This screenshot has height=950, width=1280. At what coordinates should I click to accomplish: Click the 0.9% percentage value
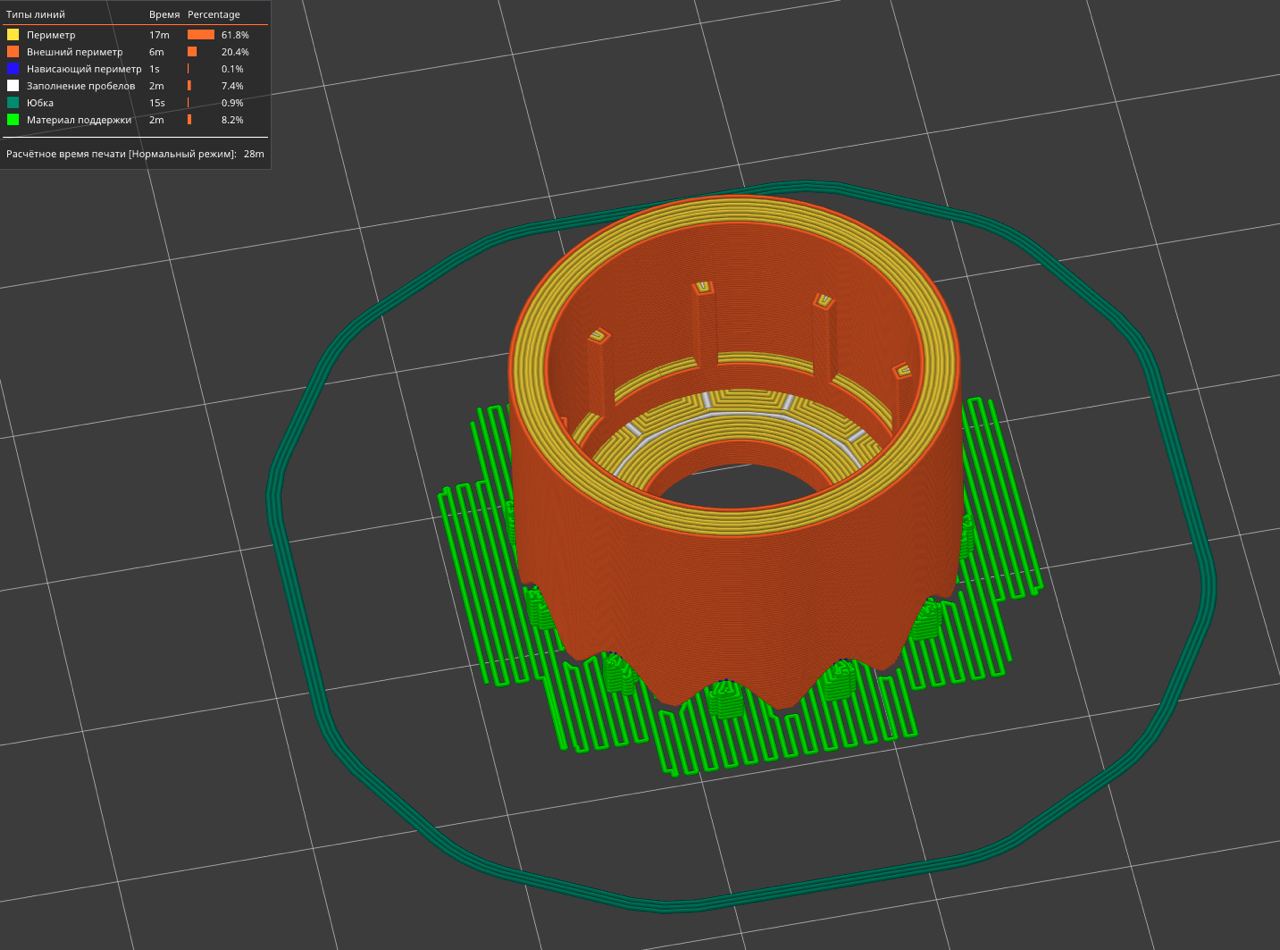(232, 103)
